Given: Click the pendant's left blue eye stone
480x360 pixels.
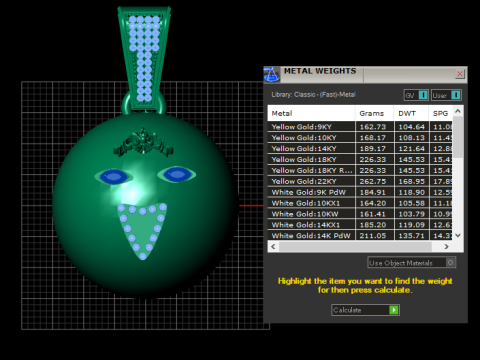Looking at the screenshot, I should click(x=114, y=176).
